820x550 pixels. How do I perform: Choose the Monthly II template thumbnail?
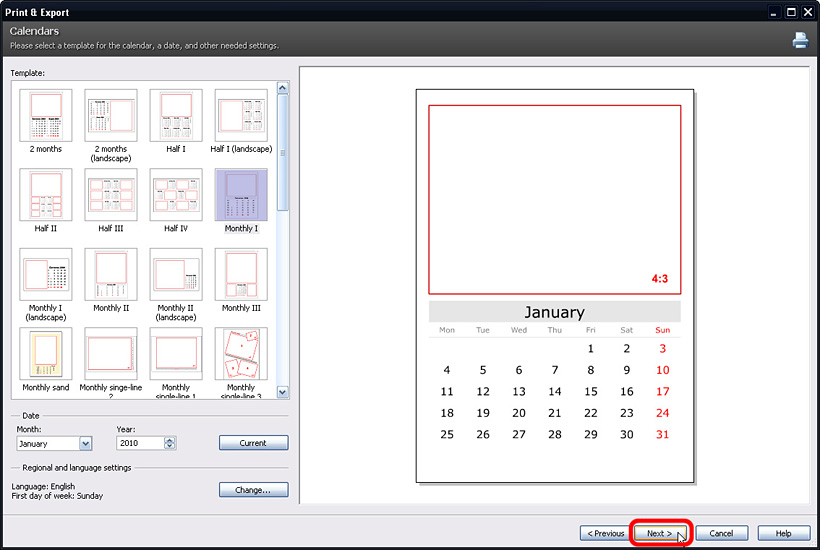[x=111, y=274]
